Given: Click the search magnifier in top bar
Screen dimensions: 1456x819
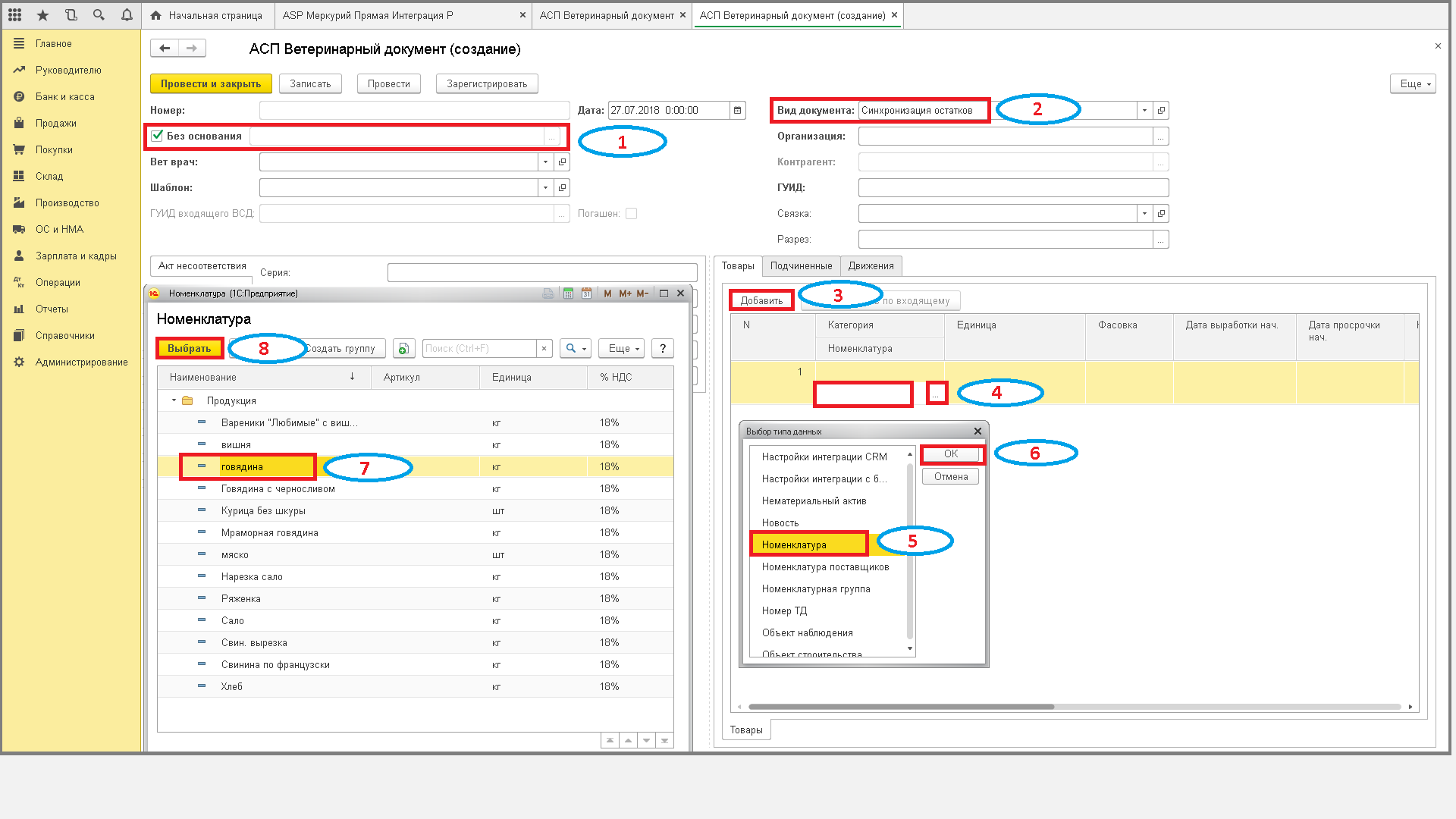Looking at the screenshot, I should click(99, 14).
